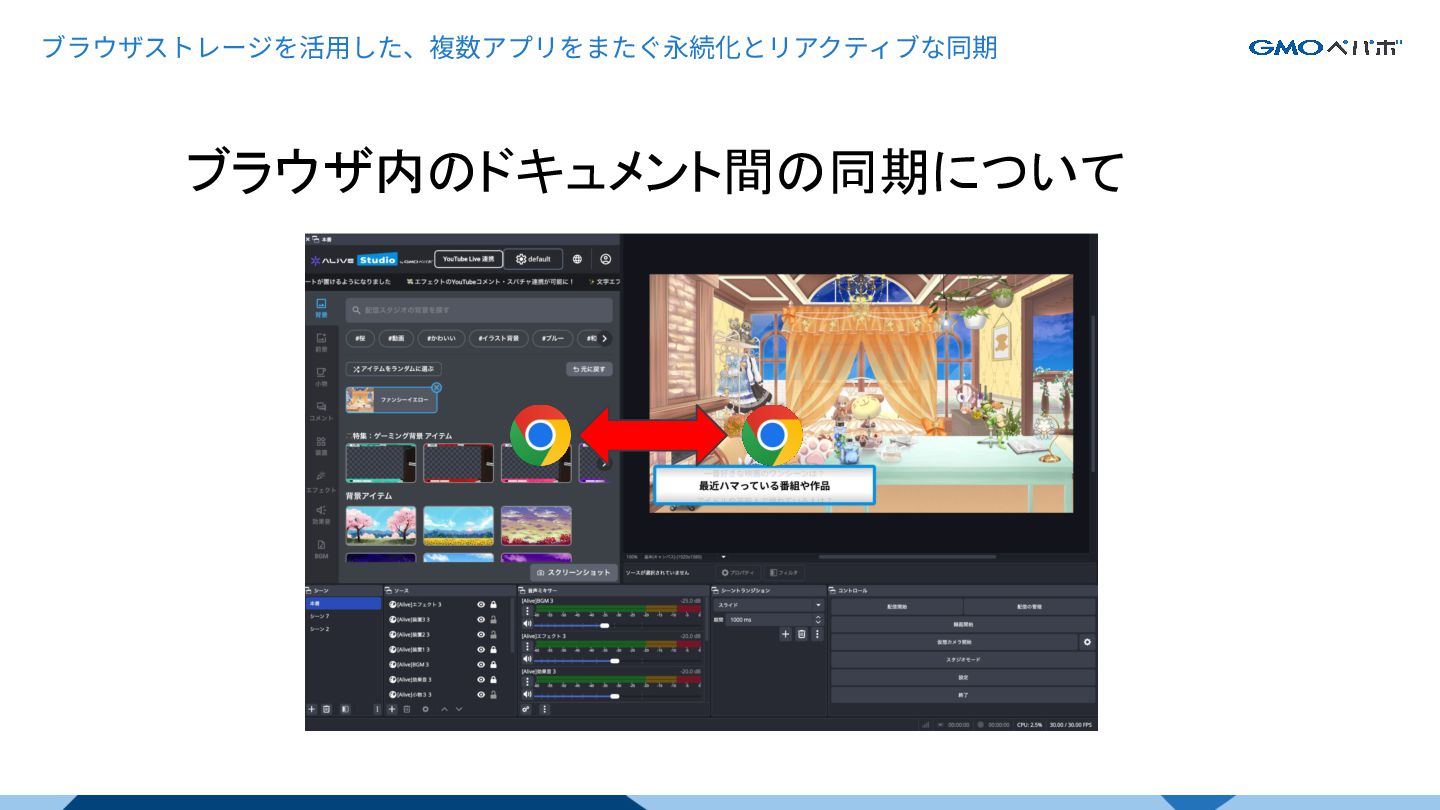Open options dots for [Alive]BGM 3 mixer

click(x=527, y=611)
